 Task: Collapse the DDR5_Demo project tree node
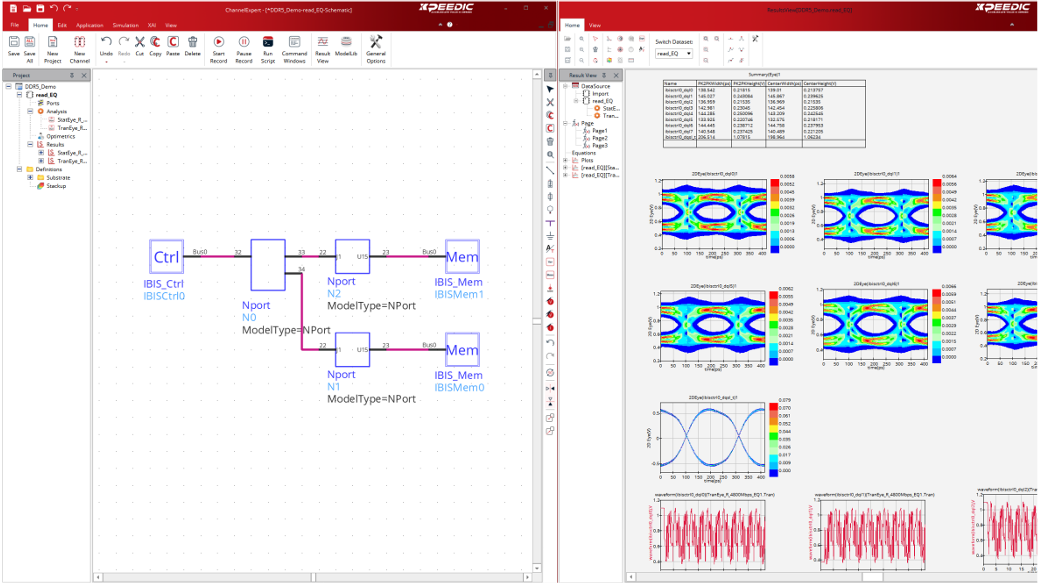coord(8,87)
